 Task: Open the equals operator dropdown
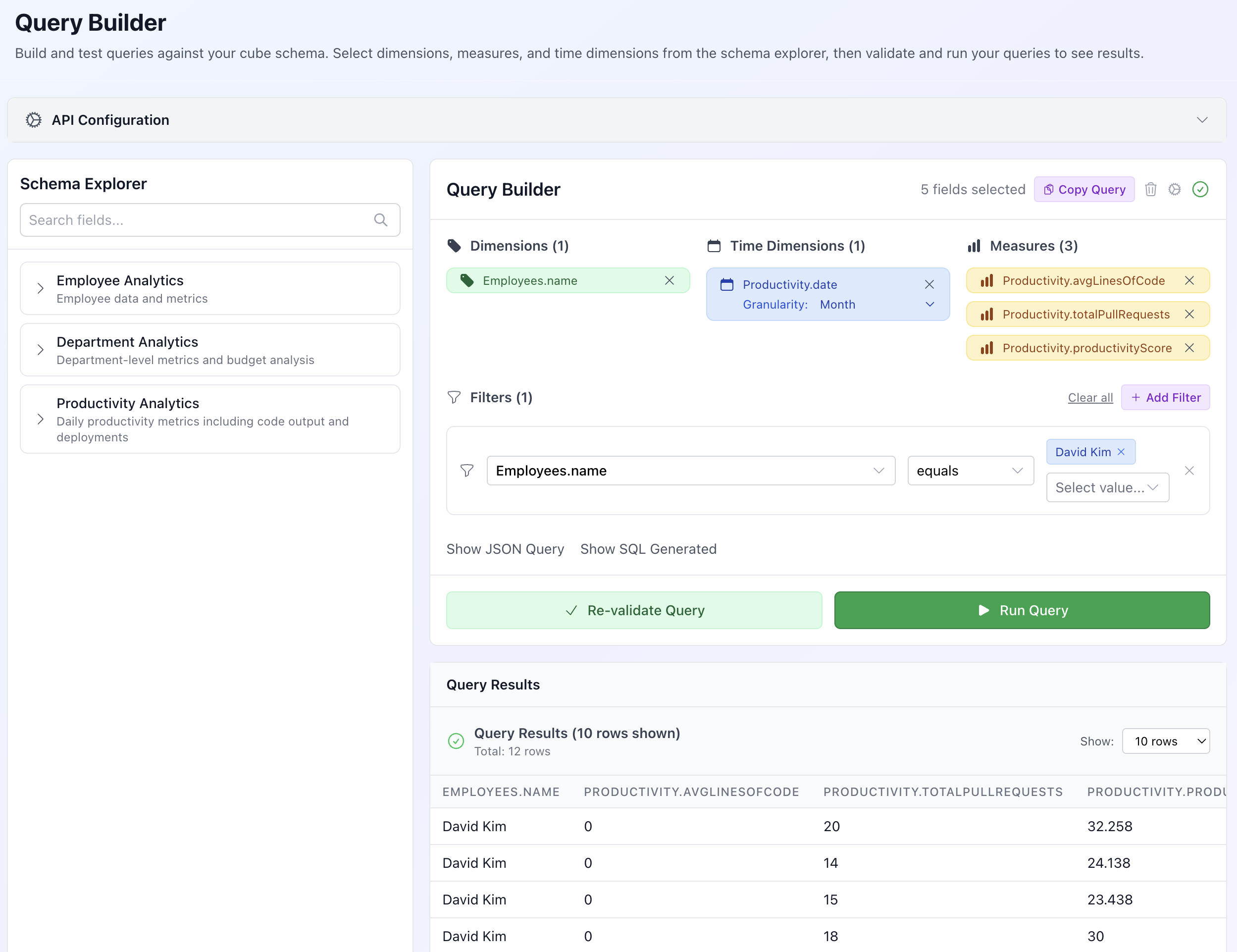click(x=971, y=471)
